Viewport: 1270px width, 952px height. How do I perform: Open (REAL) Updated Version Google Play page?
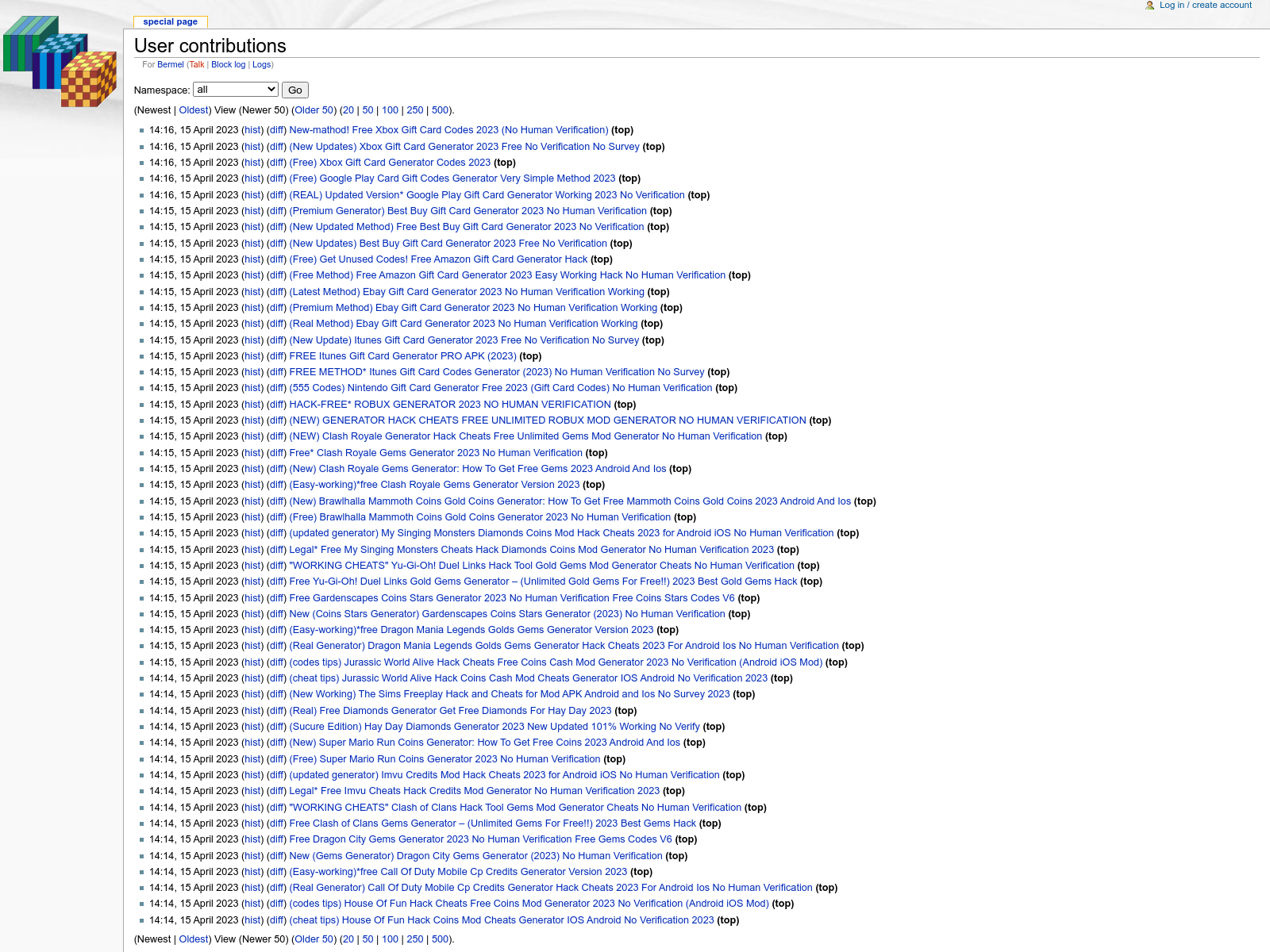(487, 195)
